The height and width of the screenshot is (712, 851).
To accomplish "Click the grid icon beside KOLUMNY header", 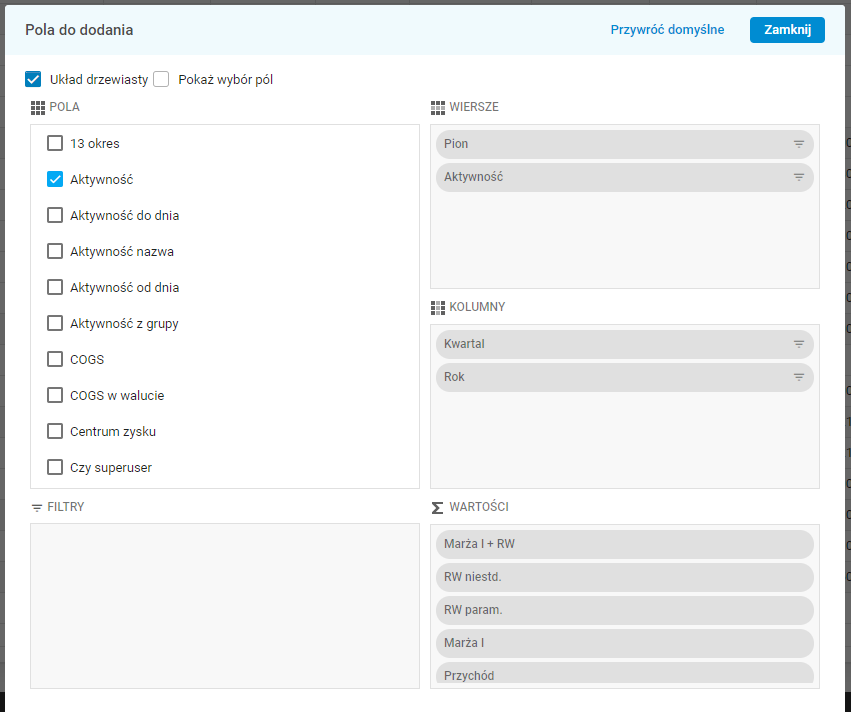I will [438, 307].
